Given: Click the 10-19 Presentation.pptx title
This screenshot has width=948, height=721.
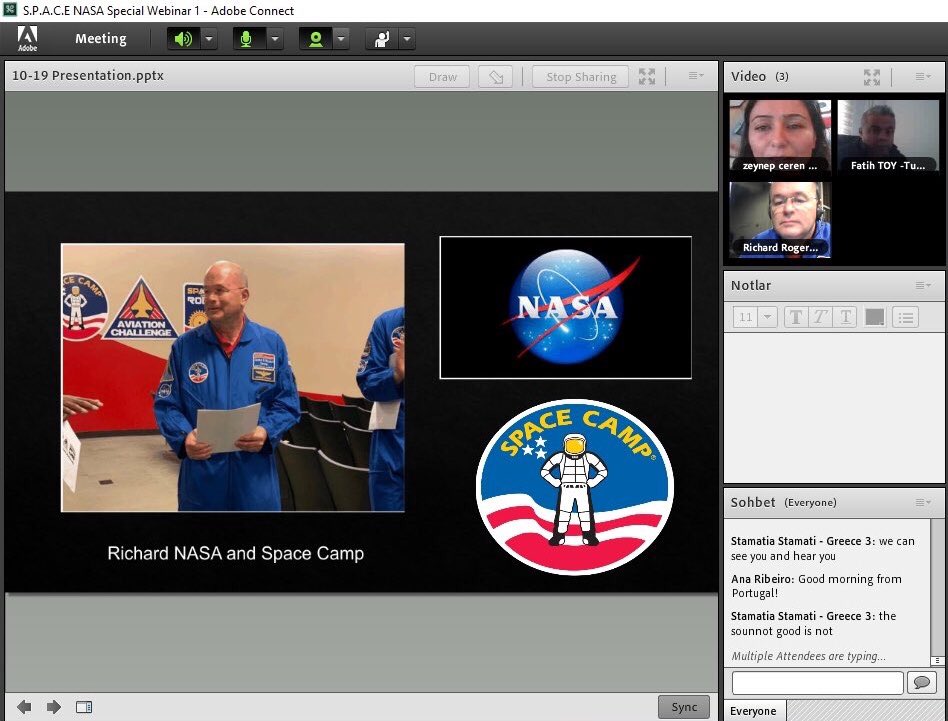Looking at the screenshot, I should click(x=88, y=76).
